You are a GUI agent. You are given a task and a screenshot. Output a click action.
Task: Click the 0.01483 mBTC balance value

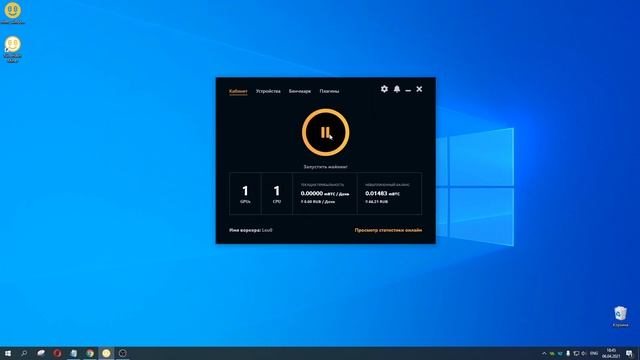tap(382, 193)
